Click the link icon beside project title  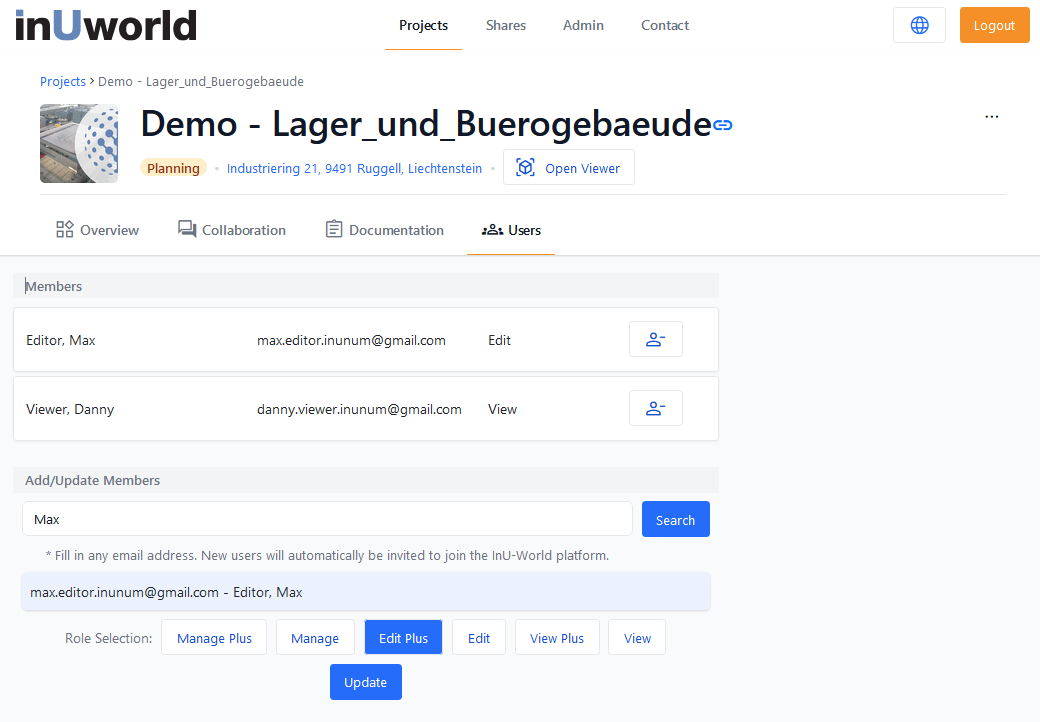tap(723, 125)
